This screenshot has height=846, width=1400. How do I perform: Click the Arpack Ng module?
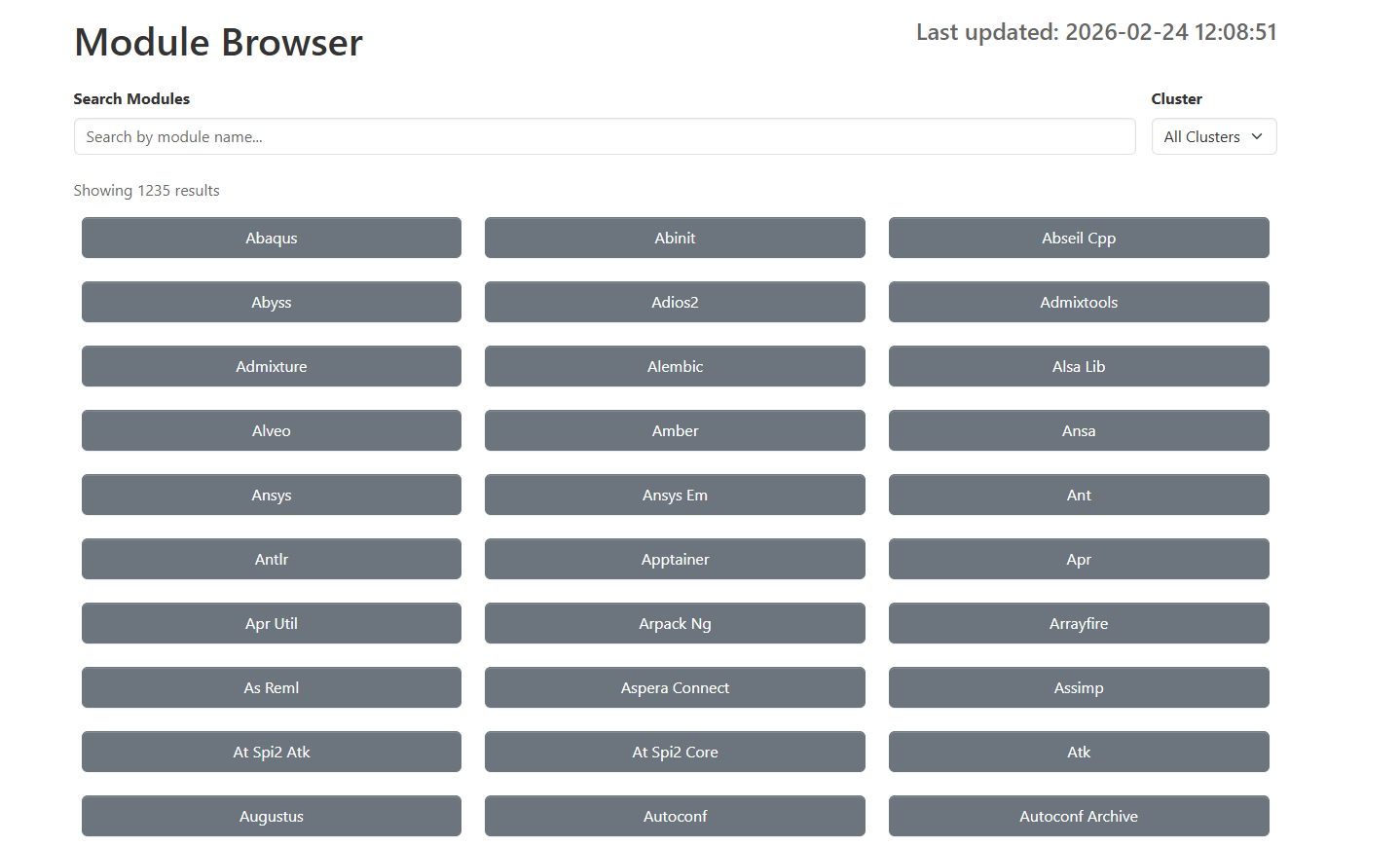click(x=675, y=623)
